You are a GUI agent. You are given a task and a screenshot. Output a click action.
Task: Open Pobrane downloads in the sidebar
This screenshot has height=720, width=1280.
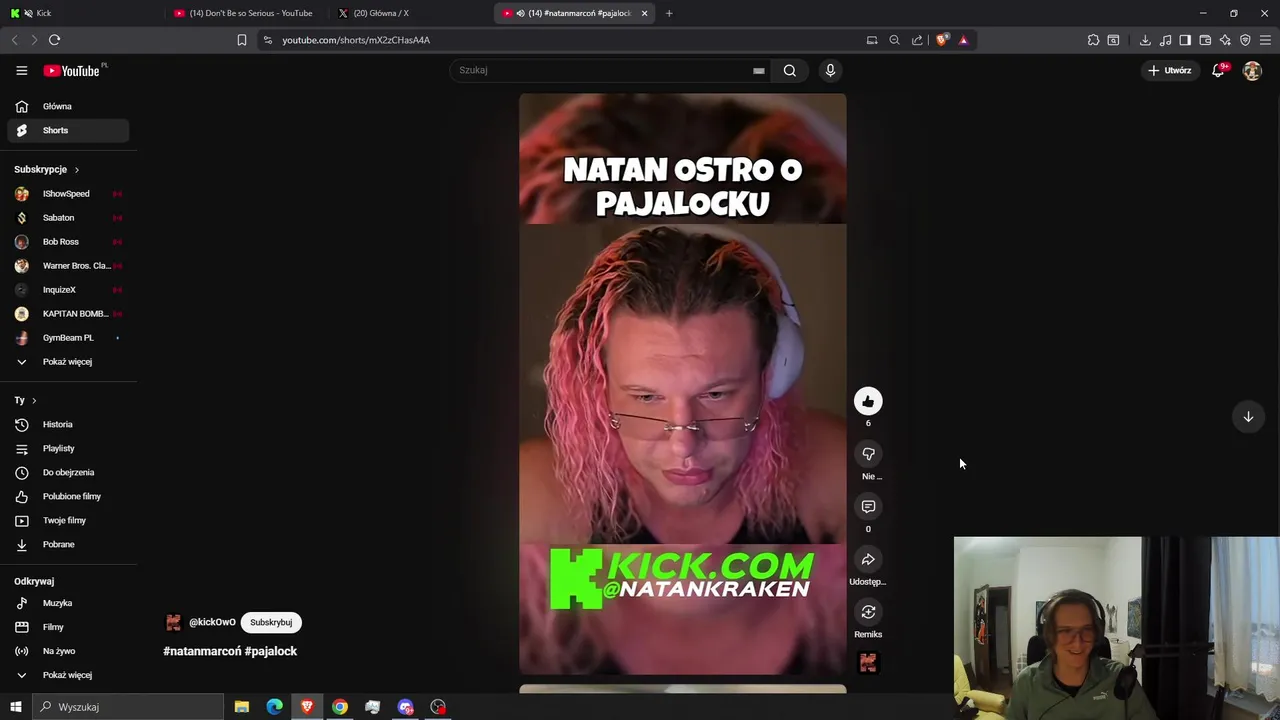tap(68, 544)
